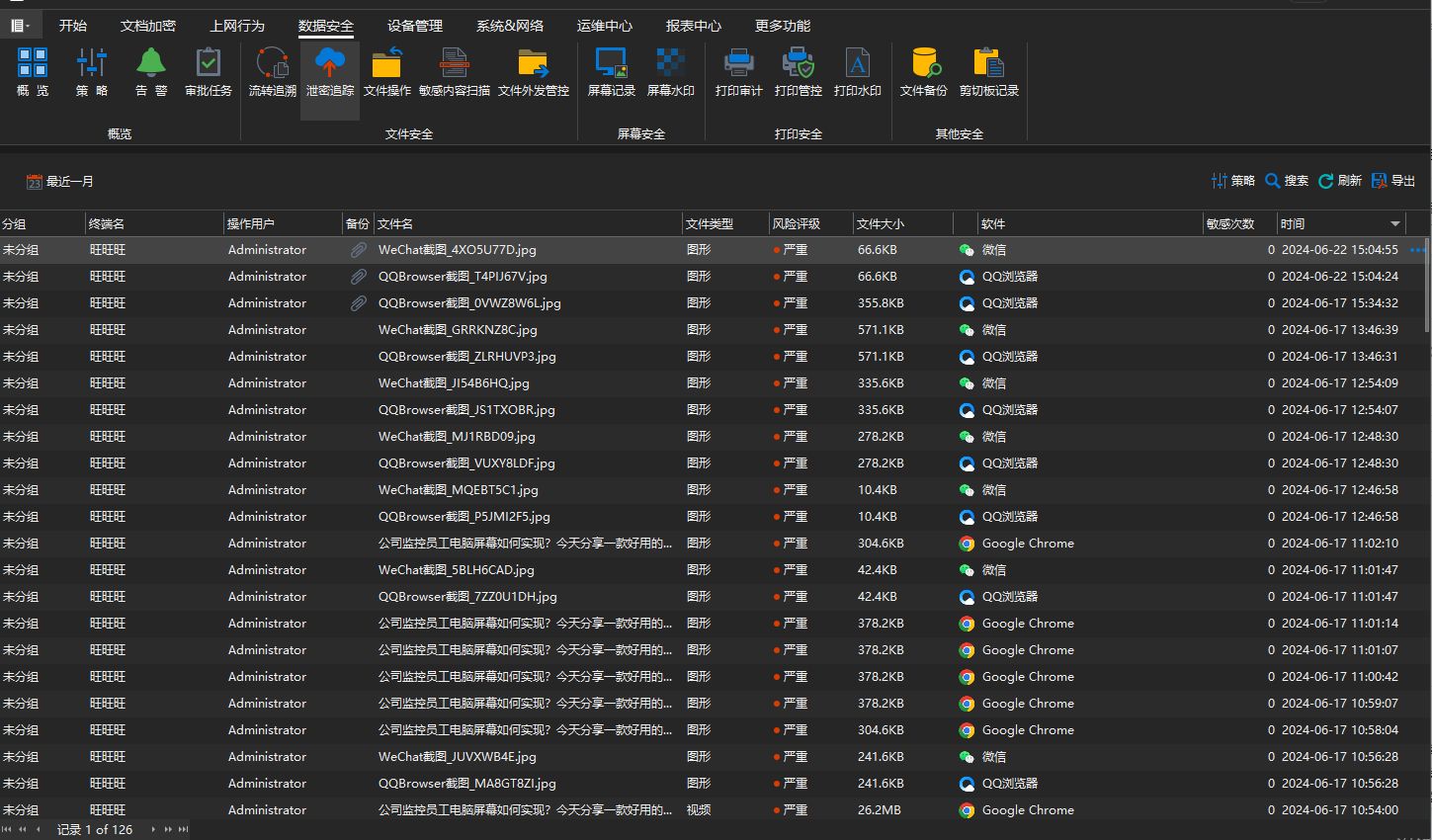The width and height of the screenshot is (1432, 840).
Task: Open 打印管控 print control
Action: click(x=799, y=72)
